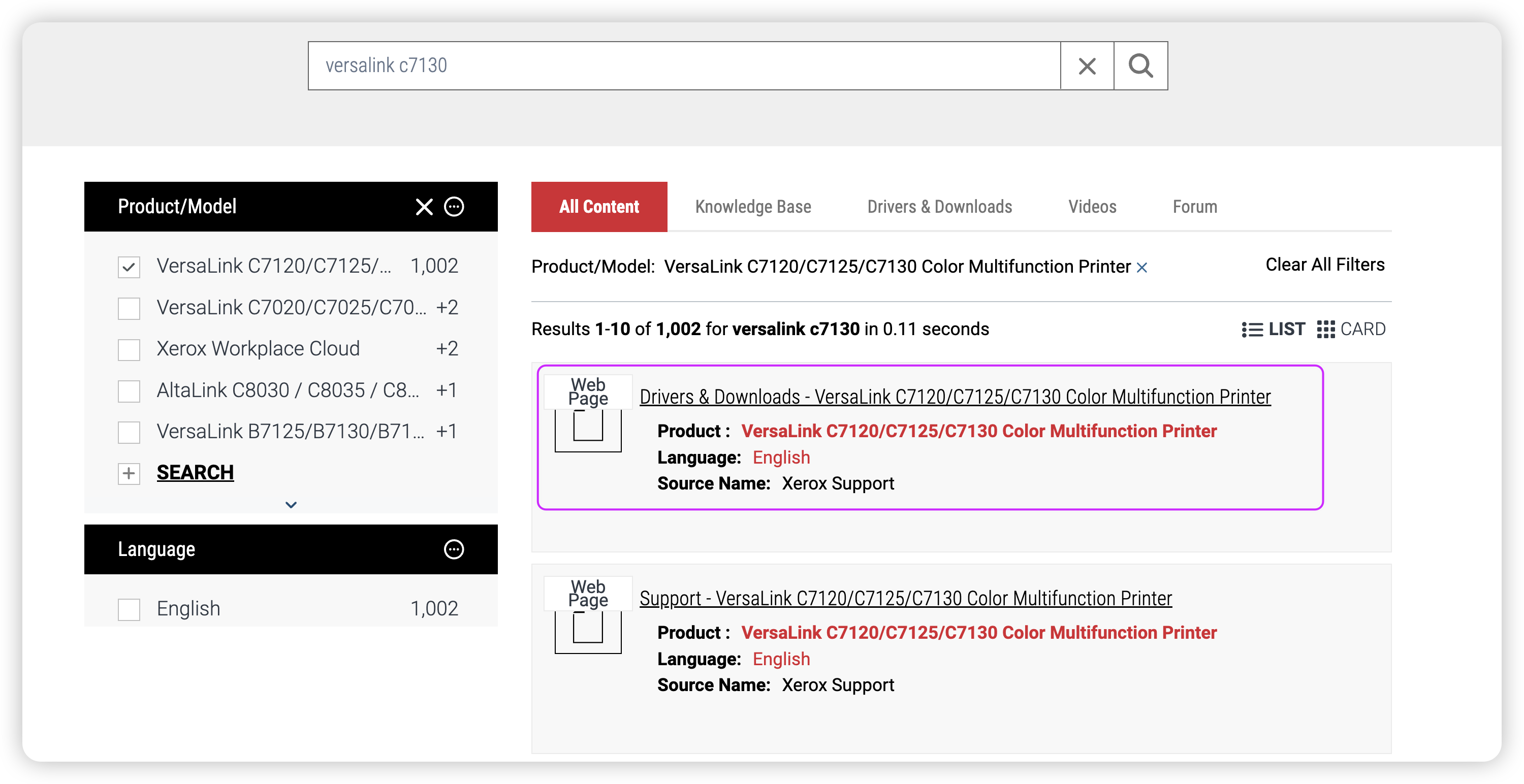The image size is (1524, 784).
Task: Click the VersaLink B7125/B7130 filter label
Action: 291,432
